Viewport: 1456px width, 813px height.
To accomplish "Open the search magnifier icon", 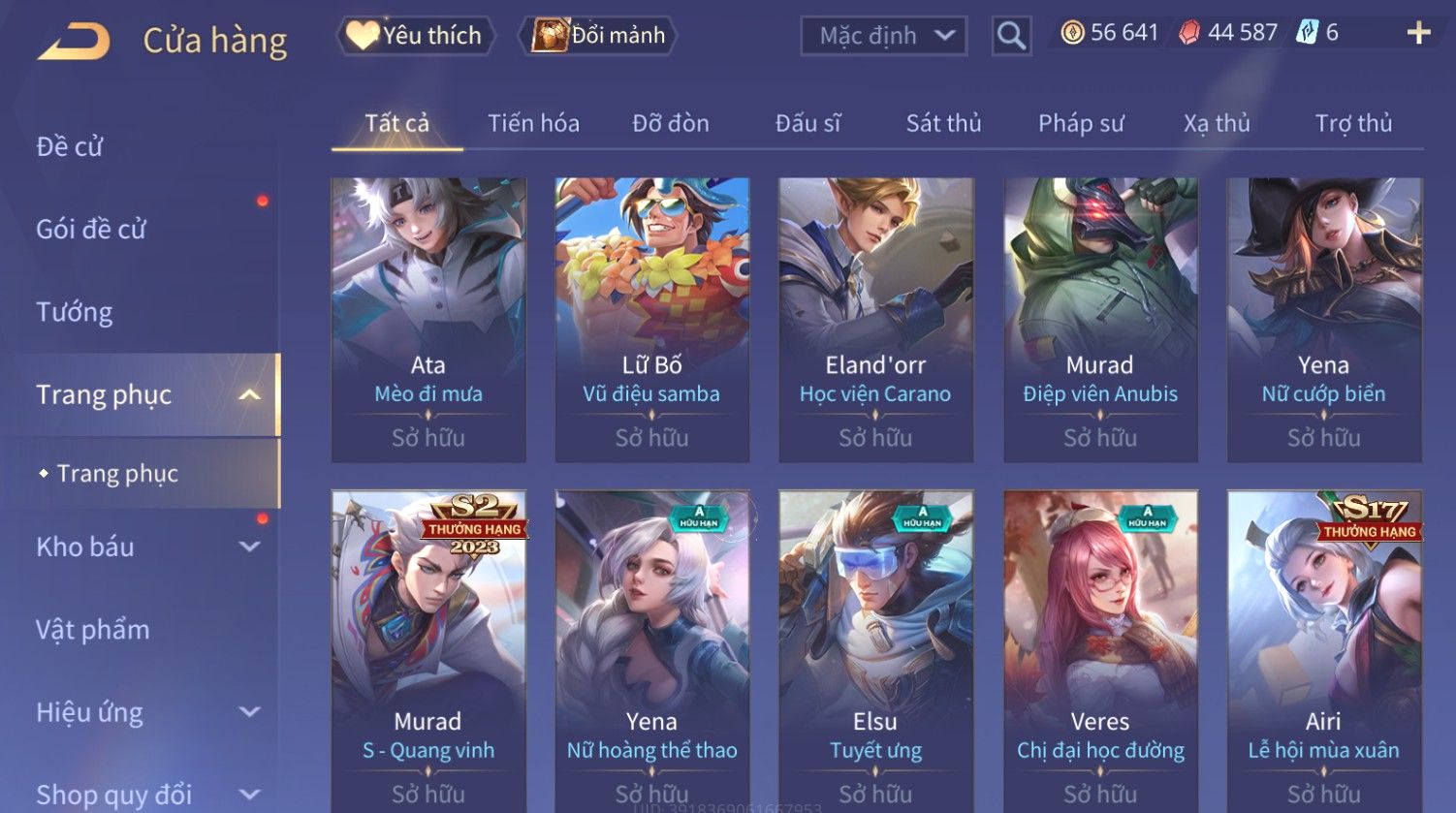I will click(x=1011, y=37).
